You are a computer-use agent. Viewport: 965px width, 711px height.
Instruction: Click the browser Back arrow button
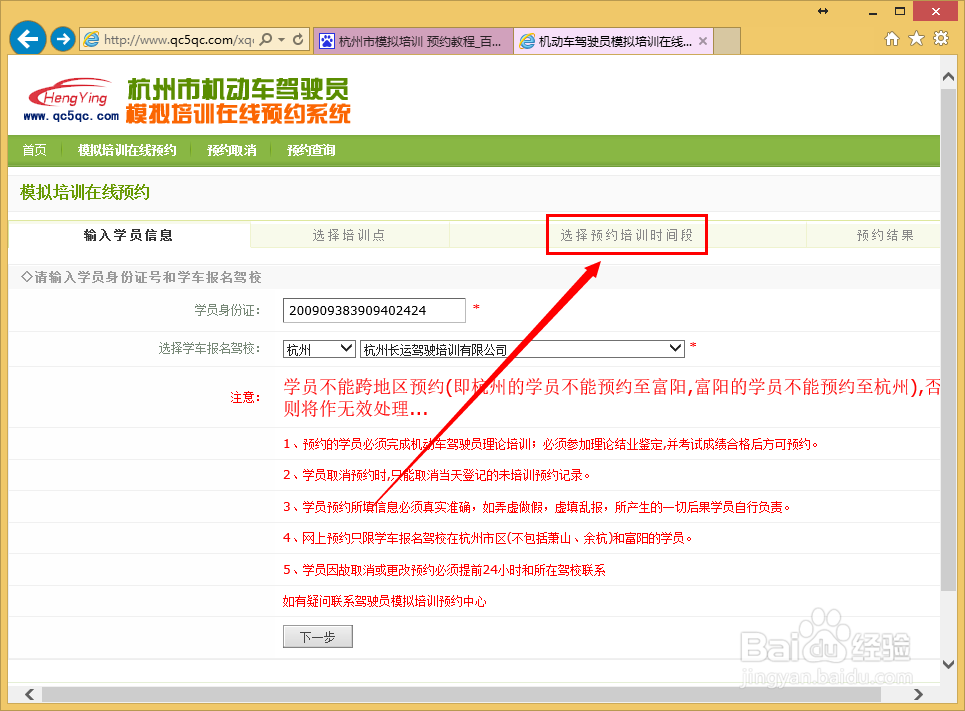[28, 39]
